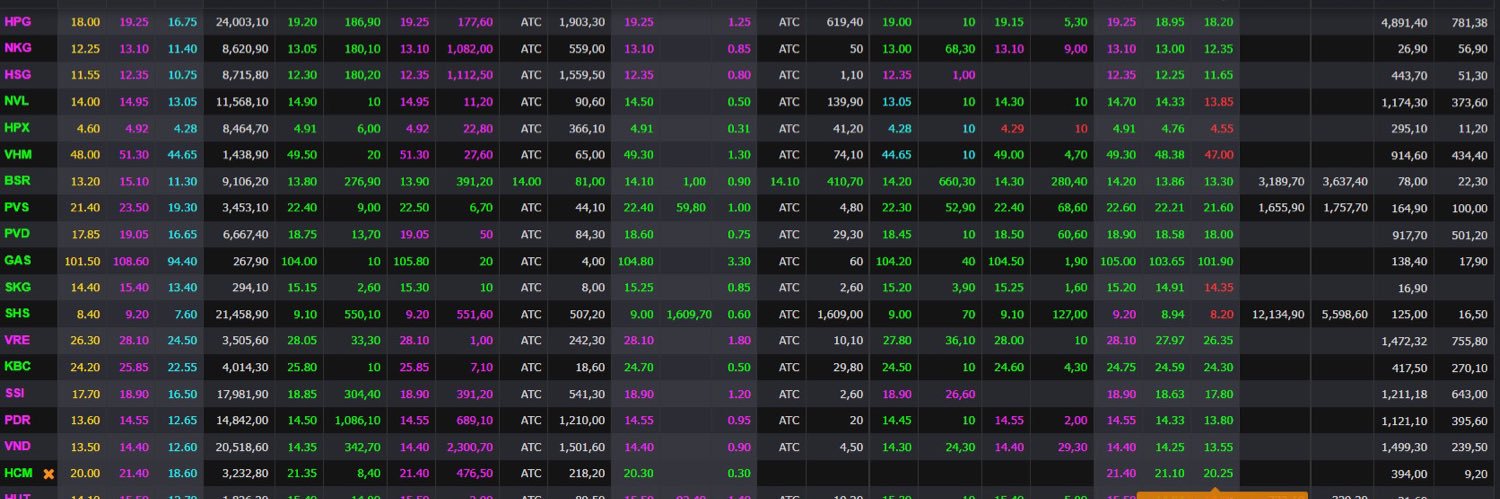
Task: Click 12,134,90 in the SHS row
Action: pos(1277,313)
